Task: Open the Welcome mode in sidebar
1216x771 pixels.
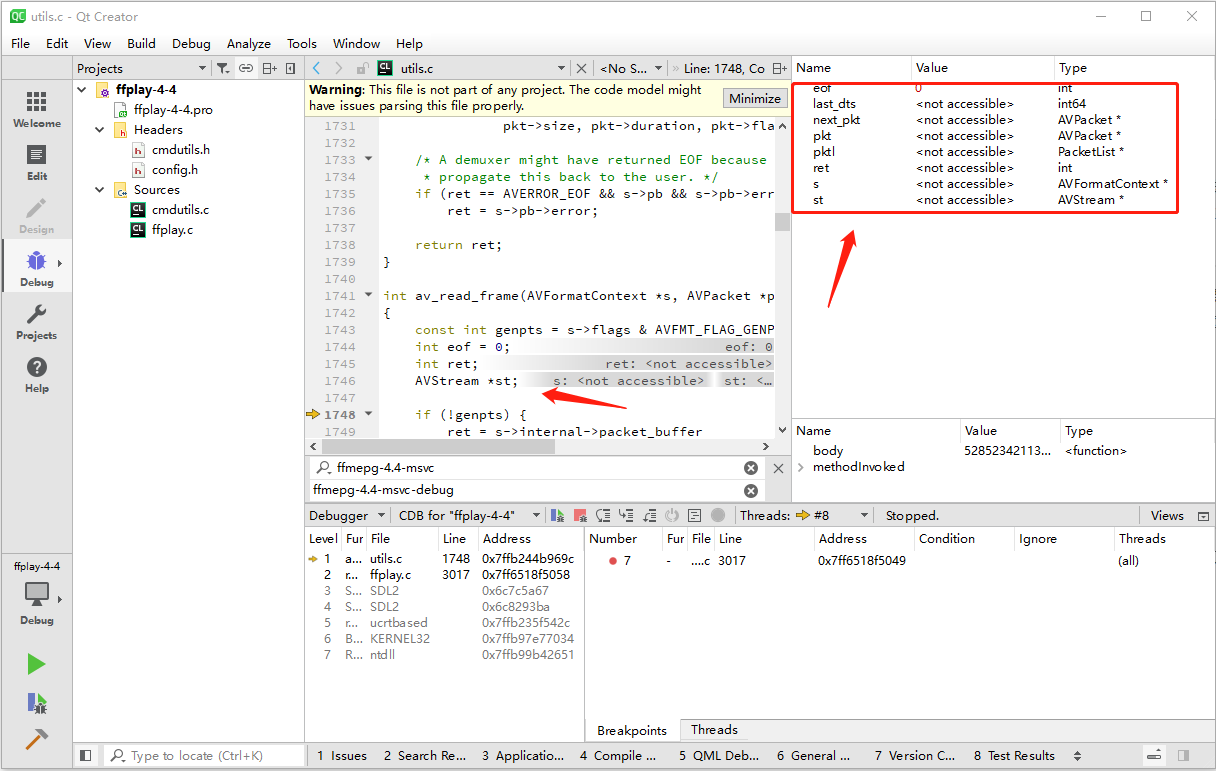Action: 36,109
